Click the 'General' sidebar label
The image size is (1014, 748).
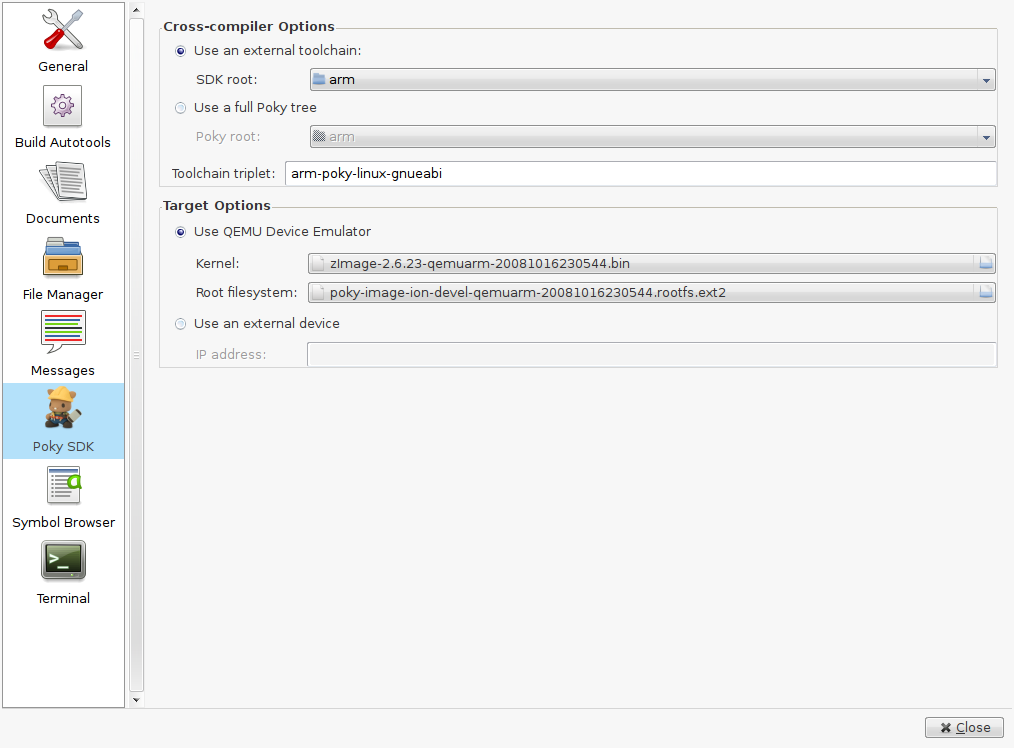coord(63,67)
